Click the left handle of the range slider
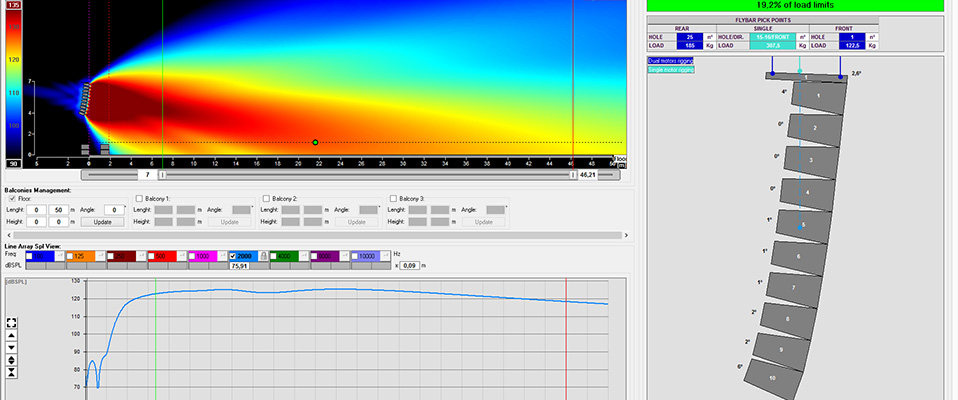 [x=162, y=175]
